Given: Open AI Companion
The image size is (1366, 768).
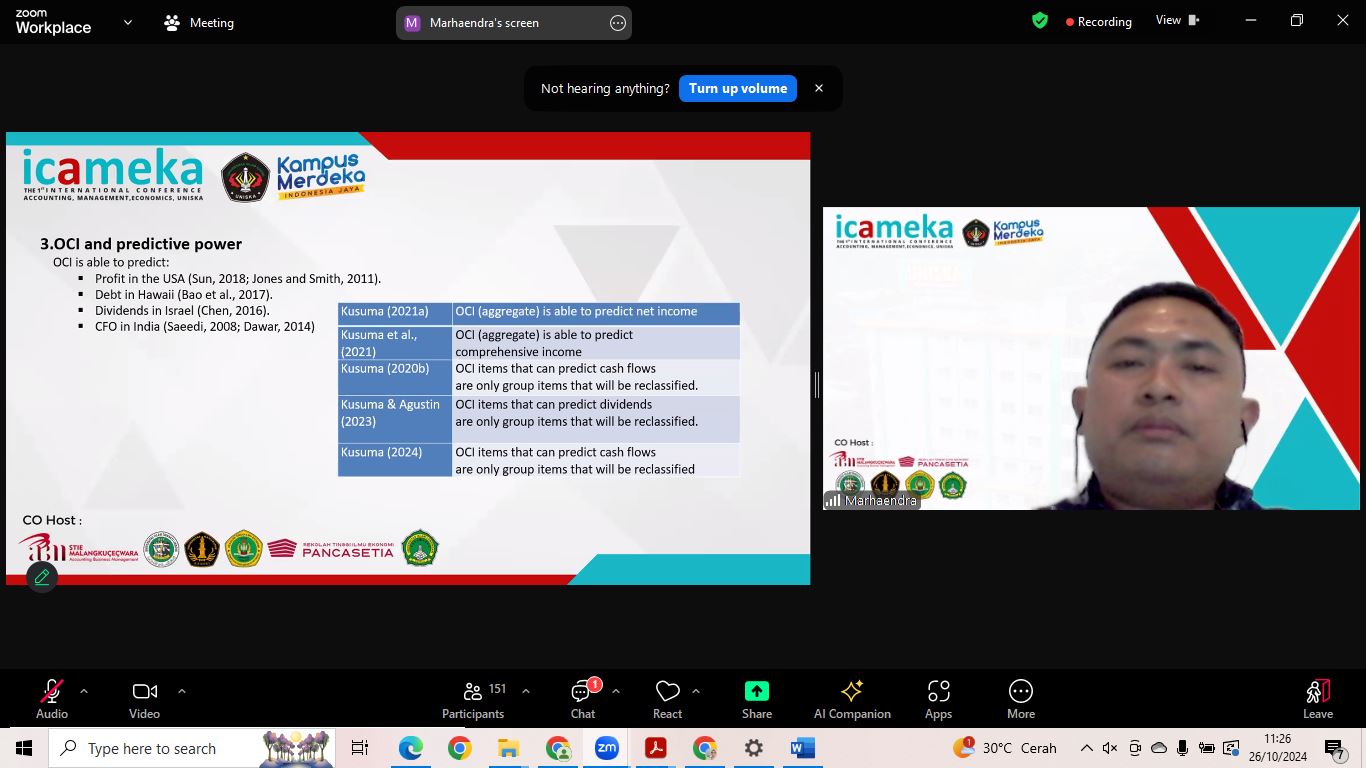Looking at the screenshot, I should click(852, 698).
